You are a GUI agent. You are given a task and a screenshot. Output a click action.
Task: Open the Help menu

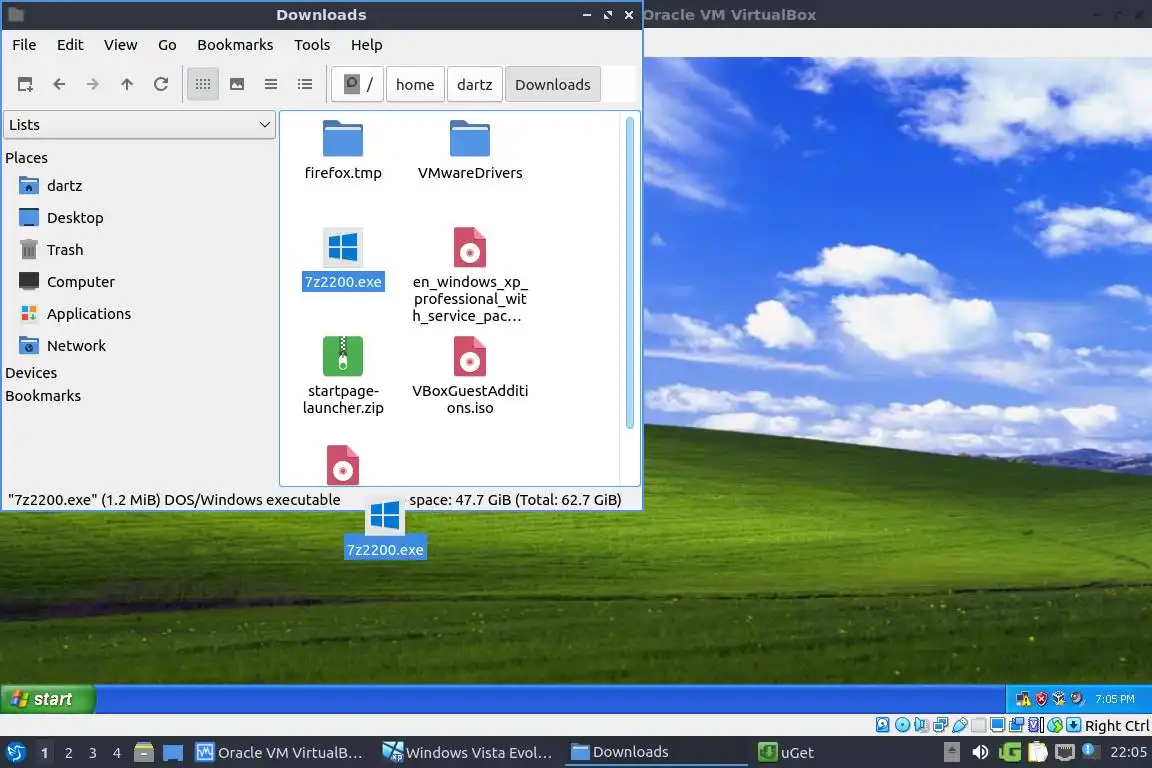367,45
